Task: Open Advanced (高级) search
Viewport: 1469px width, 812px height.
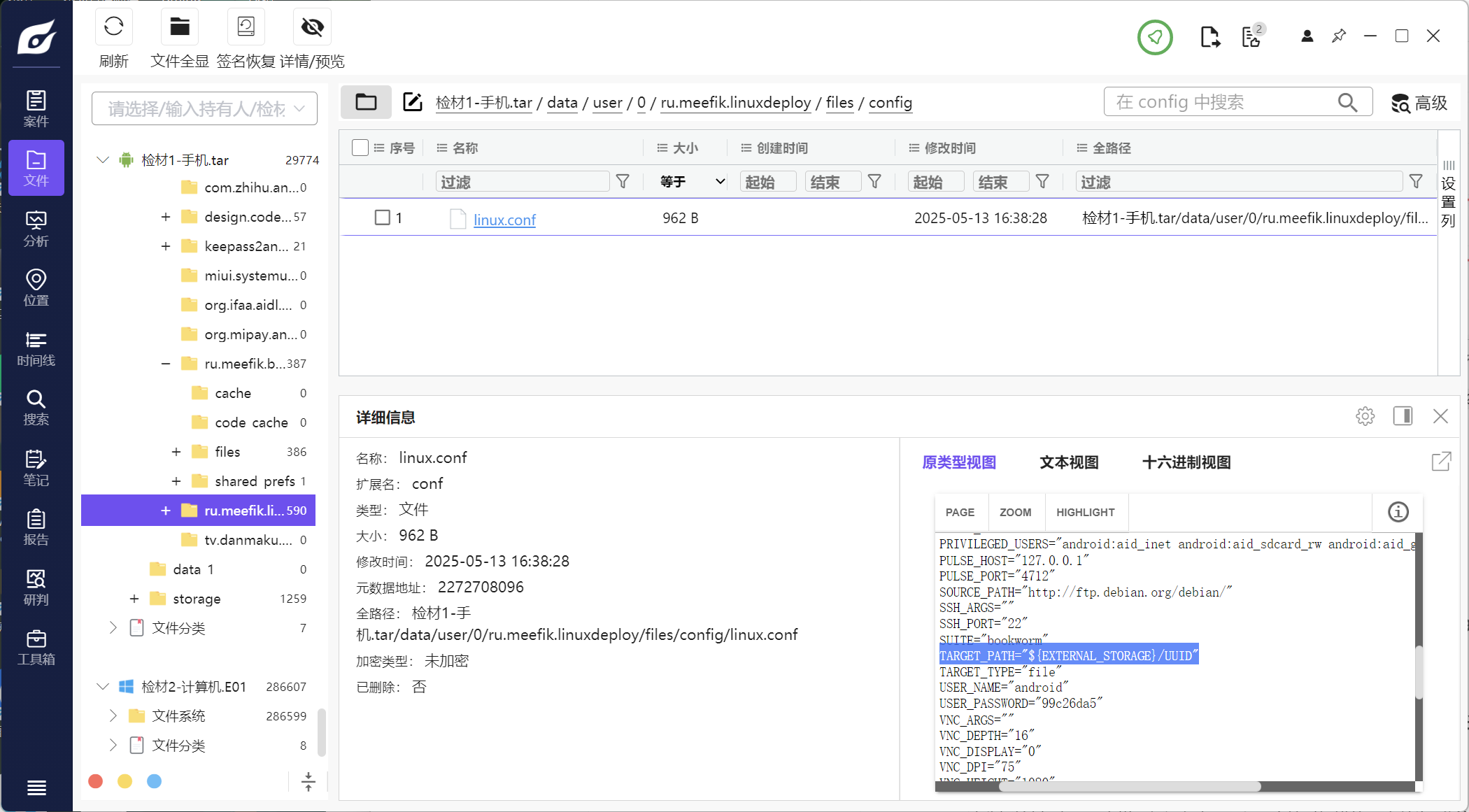Action: (x=1419, y=103)
